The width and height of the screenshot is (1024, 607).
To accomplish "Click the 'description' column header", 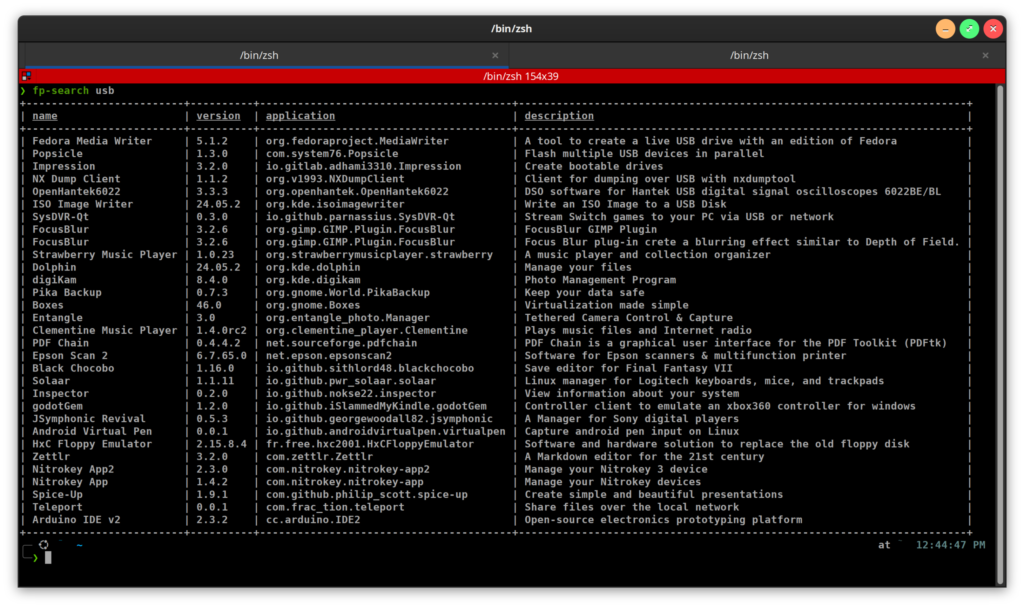I will [x=559, y=116].
